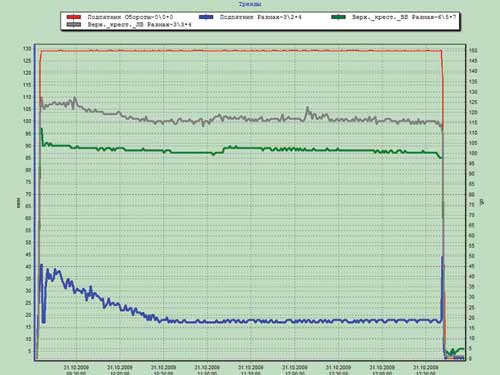Click the 150 tick on right axis
500x375 pixels.
click(473, 50)
